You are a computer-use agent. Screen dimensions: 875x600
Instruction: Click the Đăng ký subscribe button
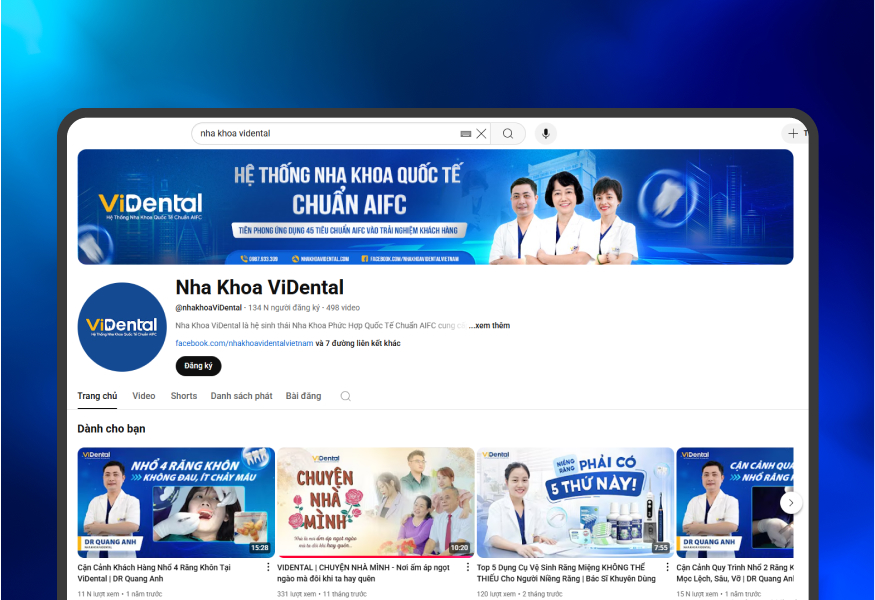[x=198, y=366]
